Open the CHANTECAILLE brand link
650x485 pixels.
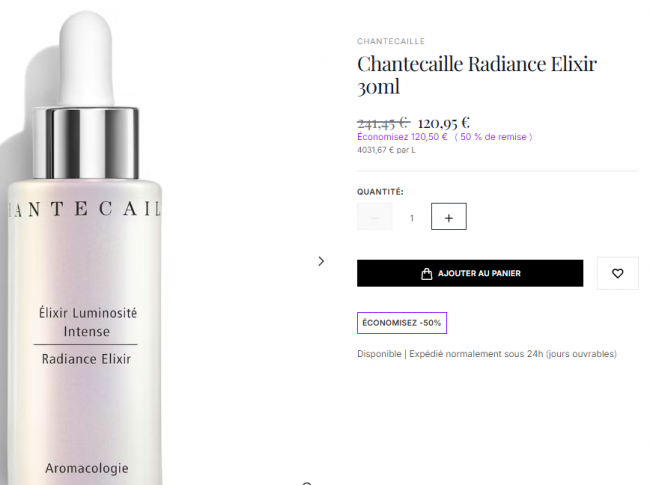(390, 41)
